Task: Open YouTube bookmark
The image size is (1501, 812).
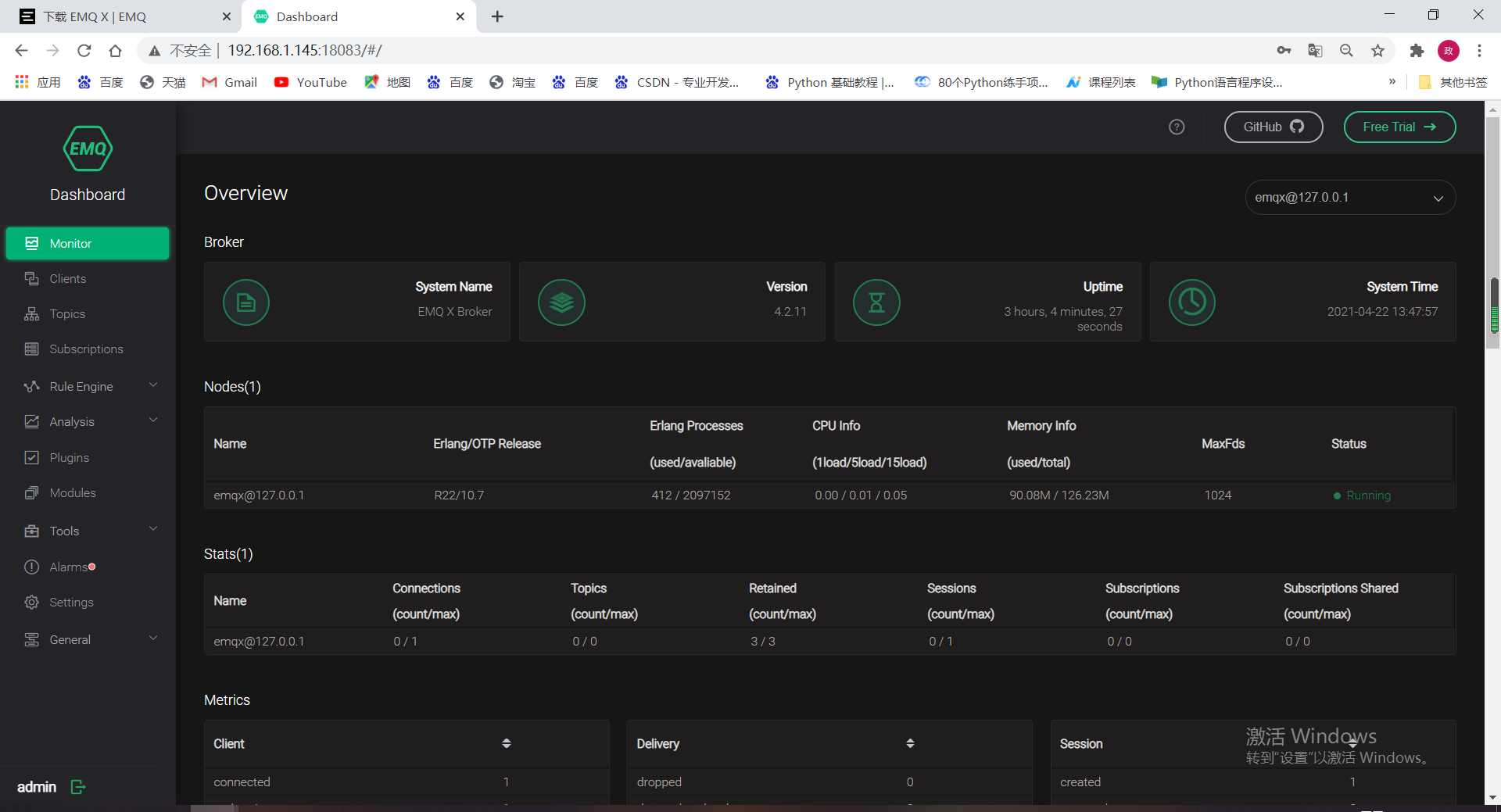Action: (x=310, y=82)
